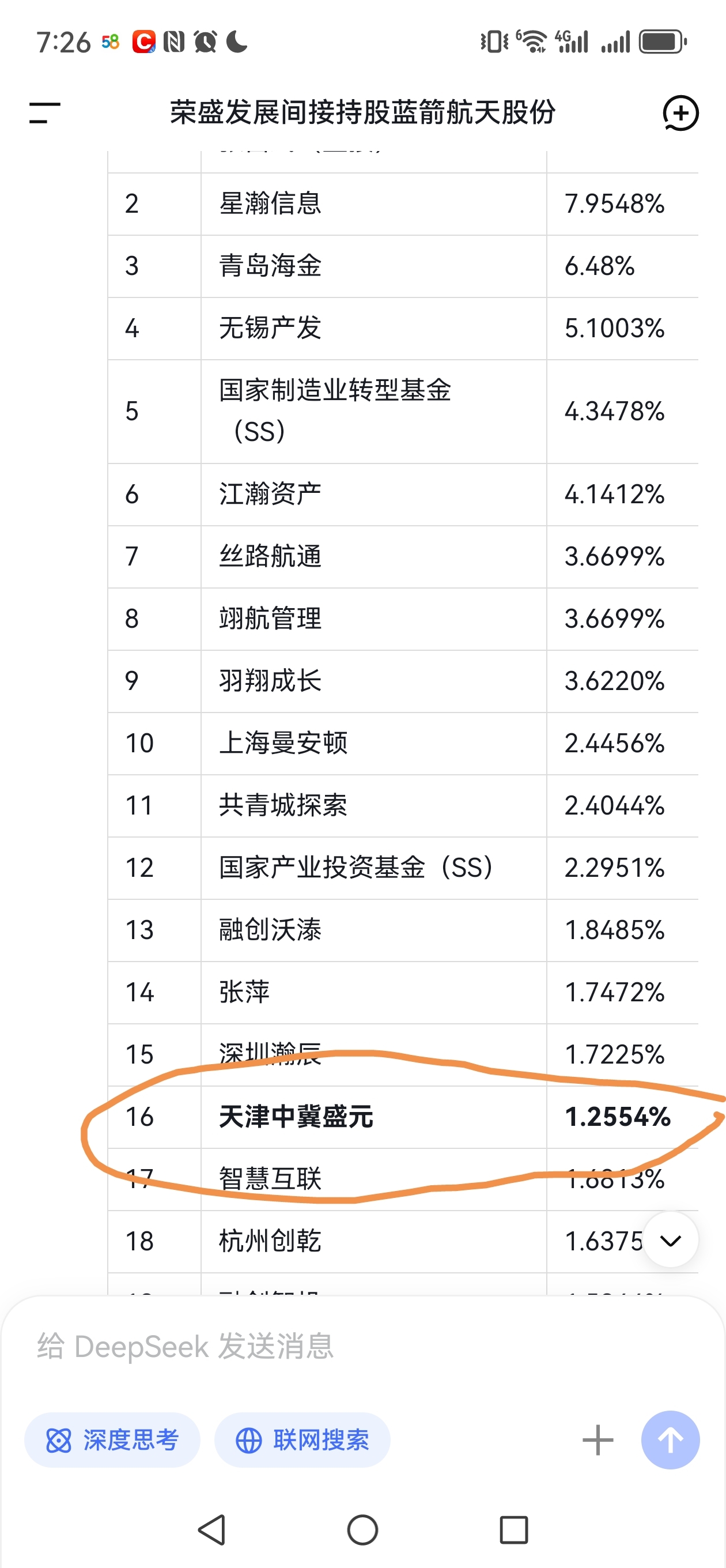Focus the 给 DeepSeek 发送消息 input field
The height and width of the screenshot is (1568, 726).
[362, 1347]
